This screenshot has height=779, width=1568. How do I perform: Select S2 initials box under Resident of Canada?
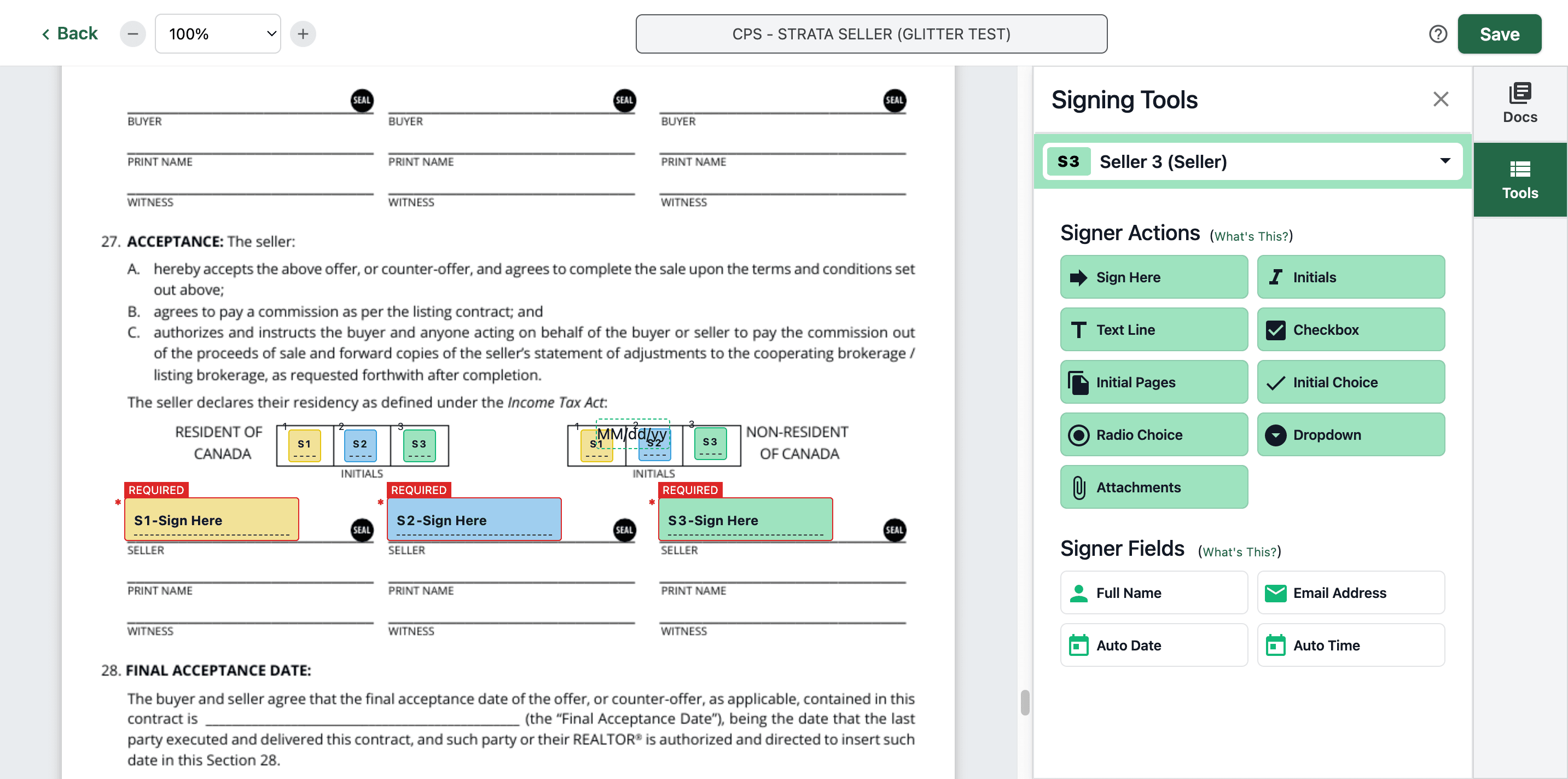coord(360,445)
